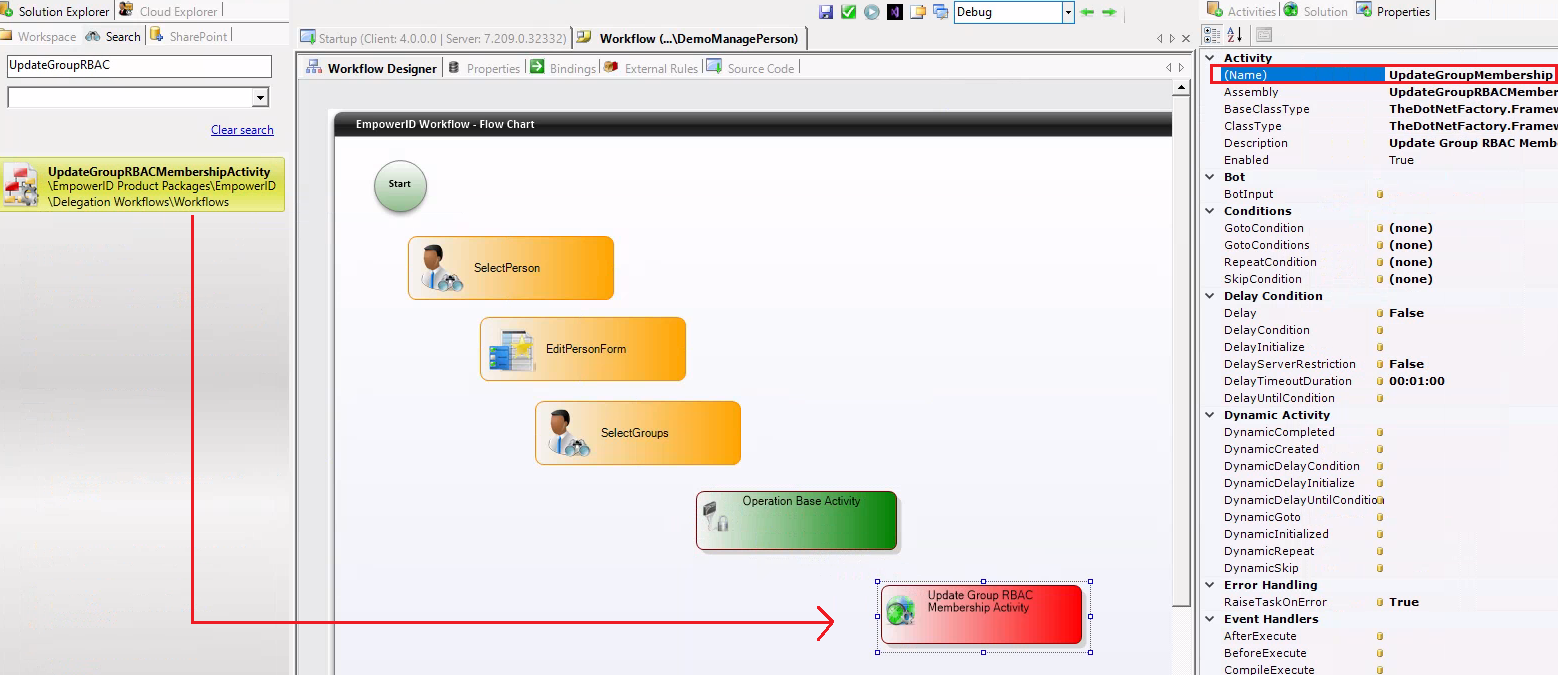
Task: Click the EditPersonForm activity icon
Action: pyautogui.click(x=512, y=350)
